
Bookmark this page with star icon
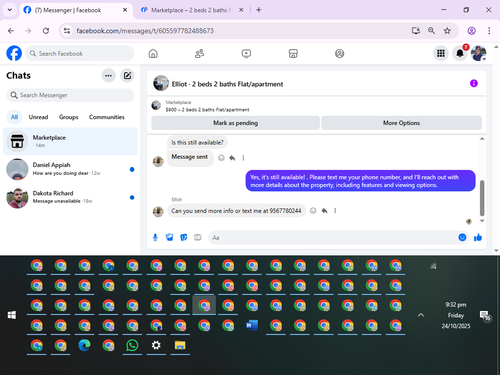pyautogui.click(x=447, y=31)
